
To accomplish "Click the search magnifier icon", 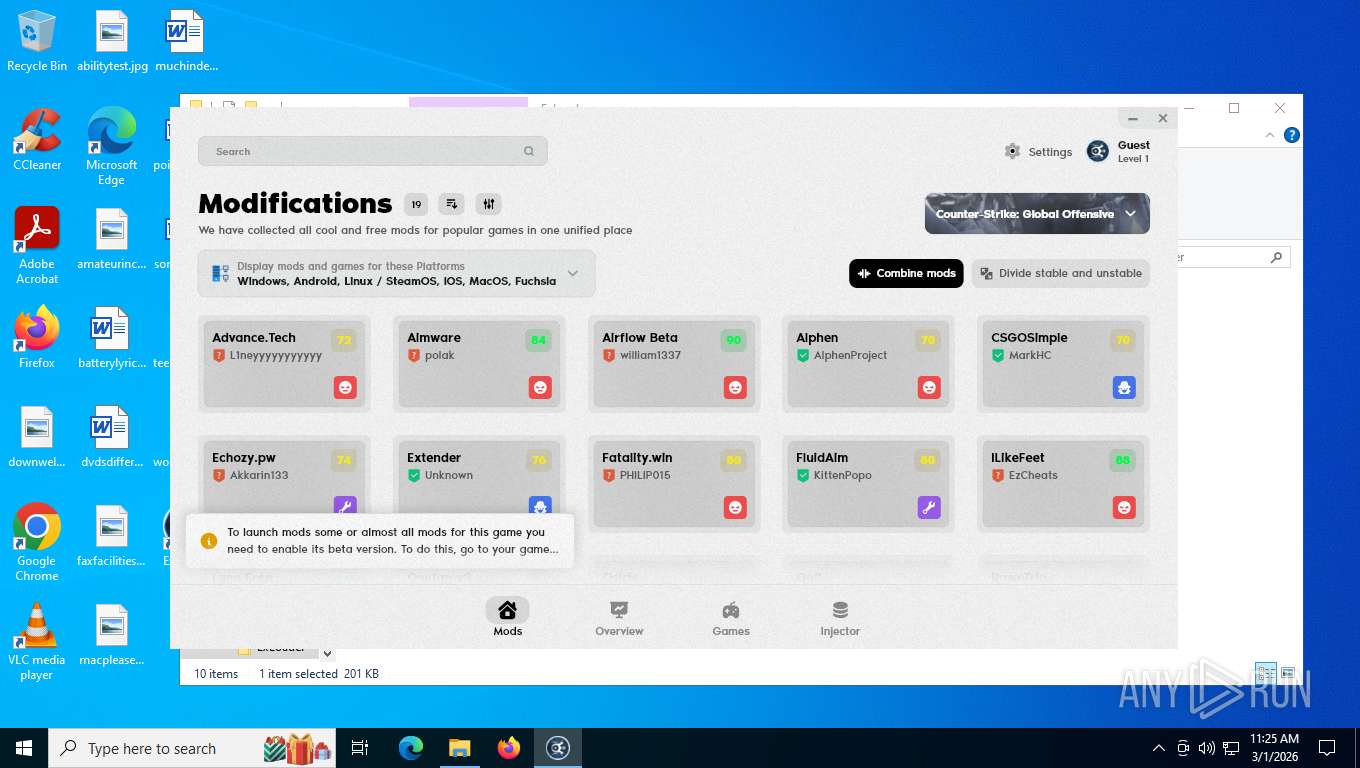I will pos(529,152).
